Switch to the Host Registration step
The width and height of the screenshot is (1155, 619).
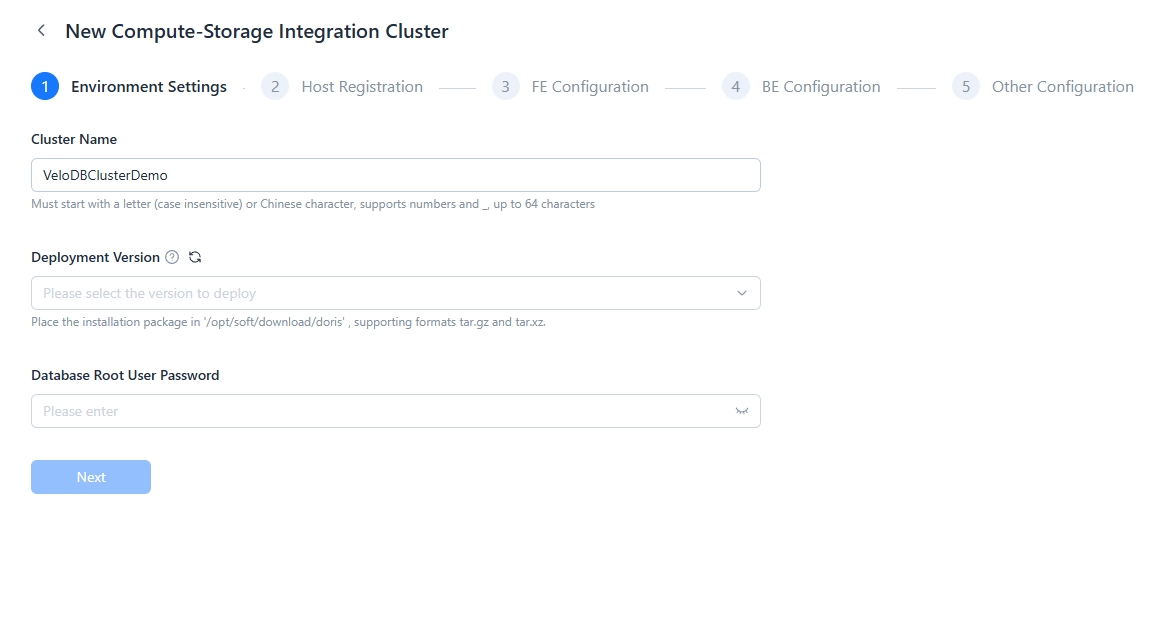[x=362, y=86]
